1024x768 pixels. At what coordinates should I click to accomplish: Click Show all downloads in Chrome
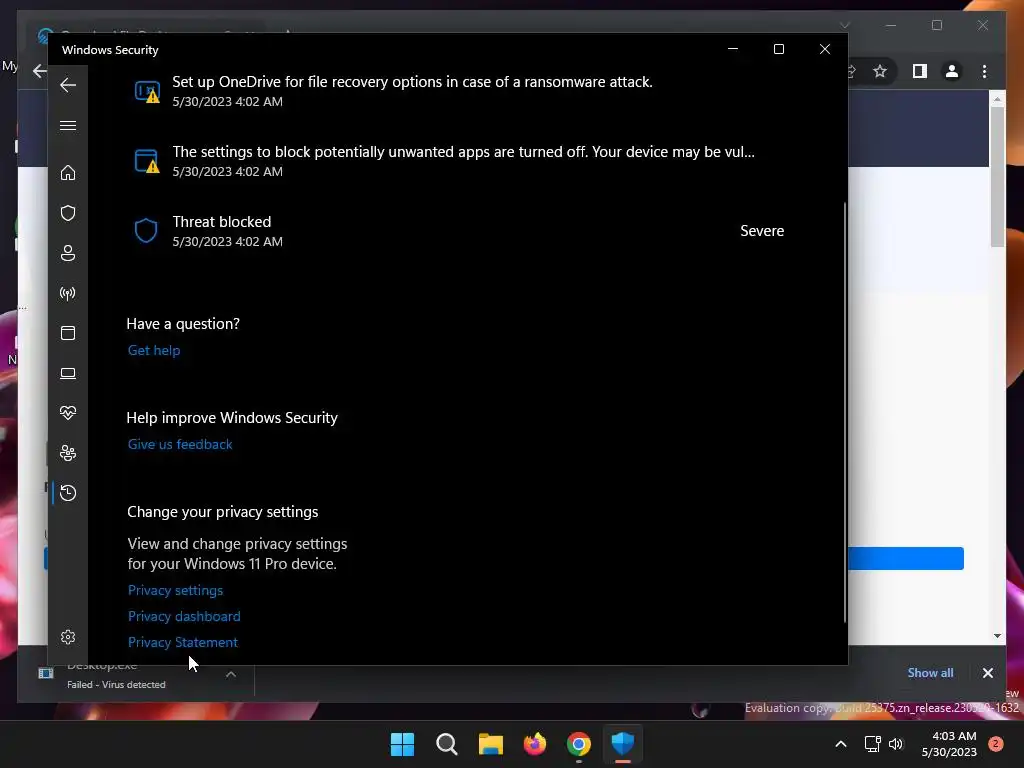click(x=930, y=673)
